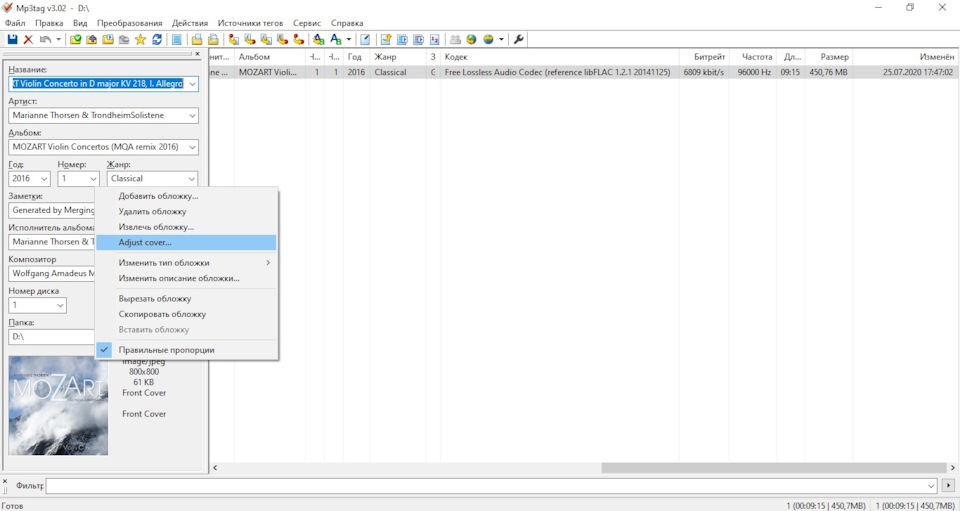The image size is (960, 511).
Task: Expand the Артист field dropdown
Action: click(192, 115)
